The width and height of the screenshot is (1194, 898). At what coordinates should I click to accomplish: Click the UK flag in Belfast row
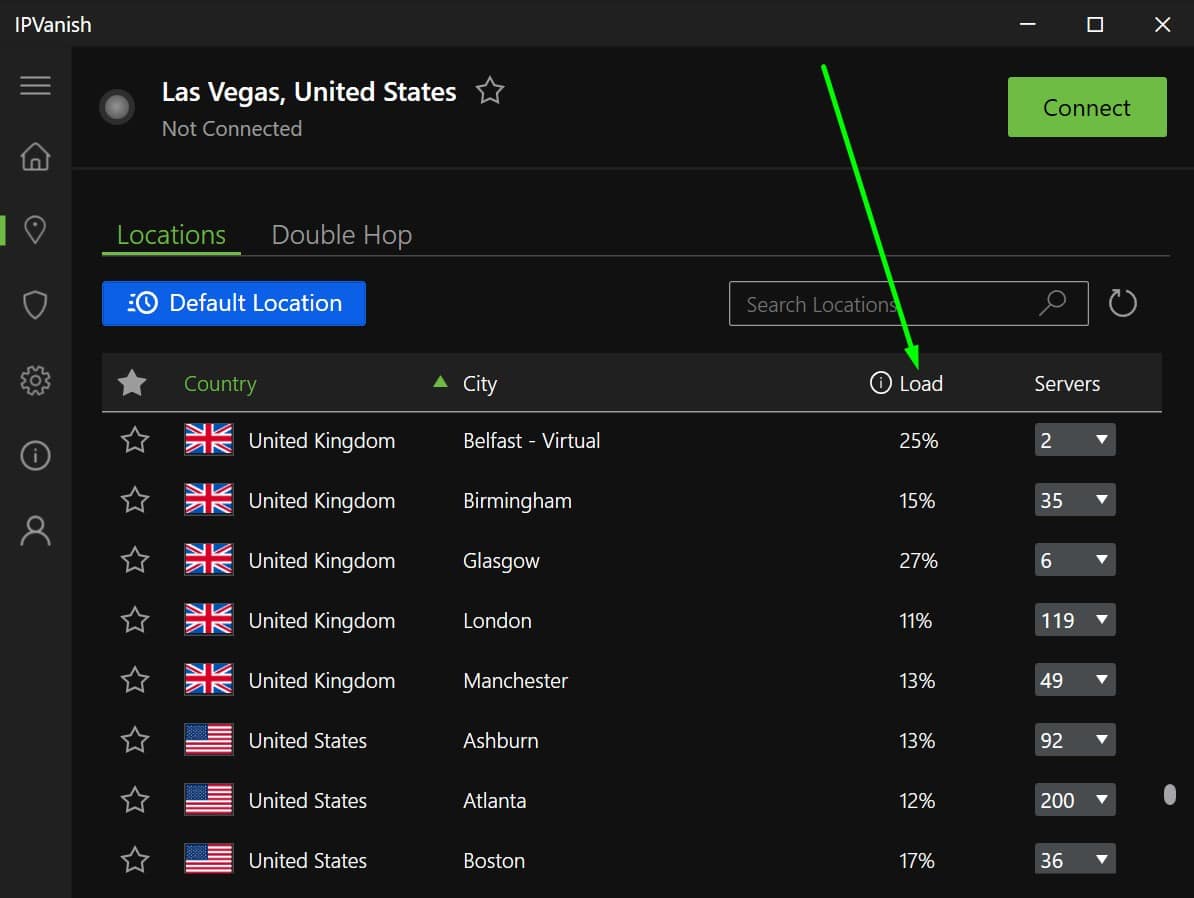coord(209,439)
